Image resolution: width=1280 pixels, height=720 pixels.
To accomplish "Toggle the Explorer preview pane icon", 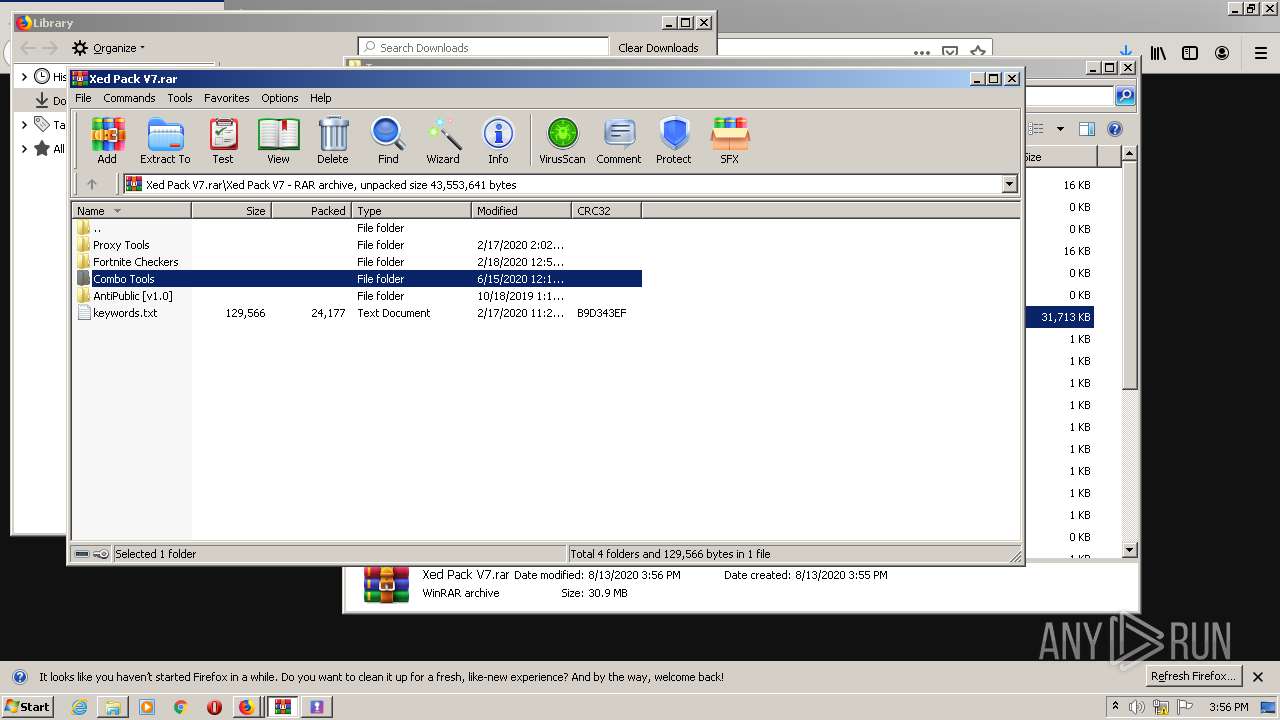I will (1087, 129).
